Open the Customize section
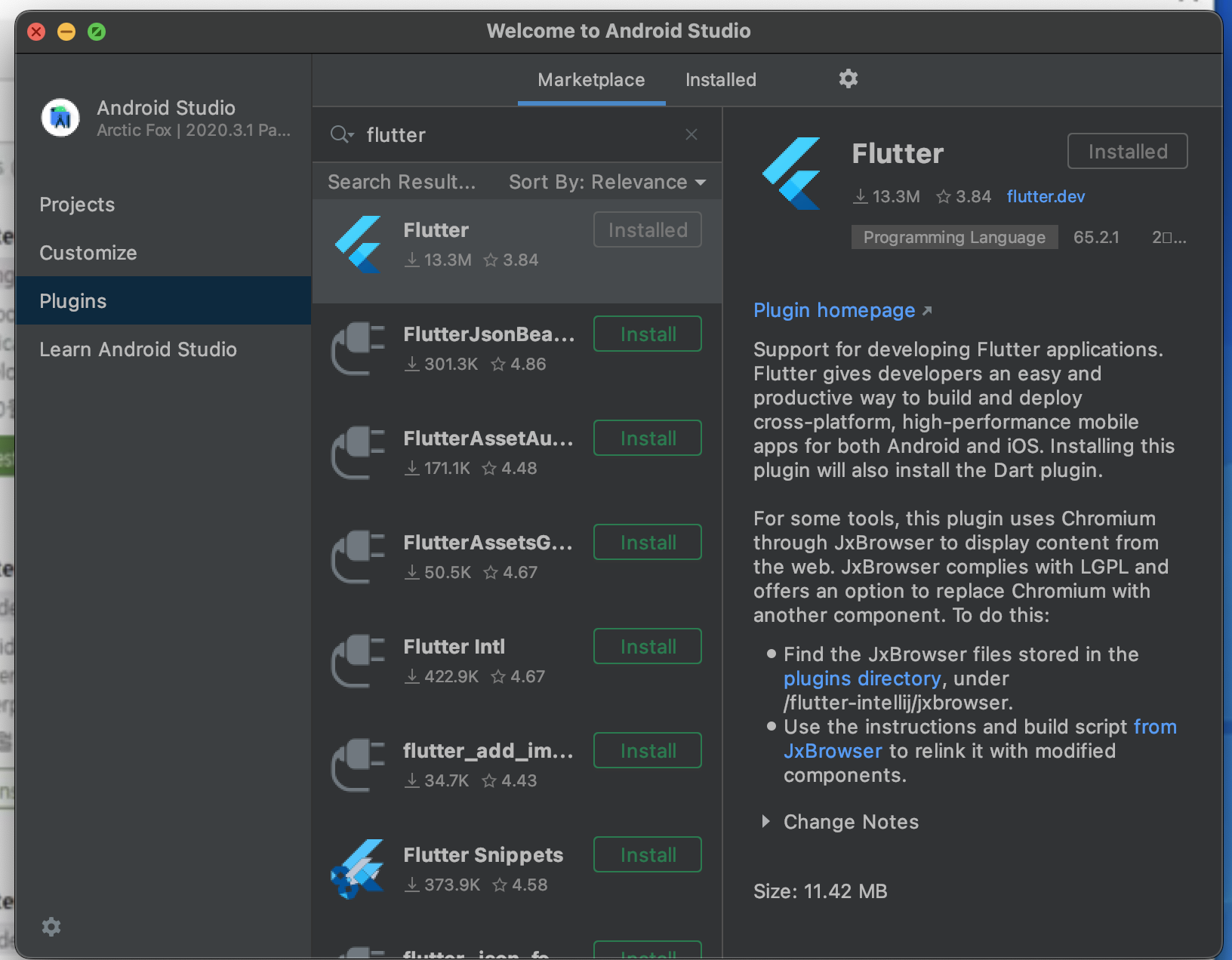 click(163, 253)
